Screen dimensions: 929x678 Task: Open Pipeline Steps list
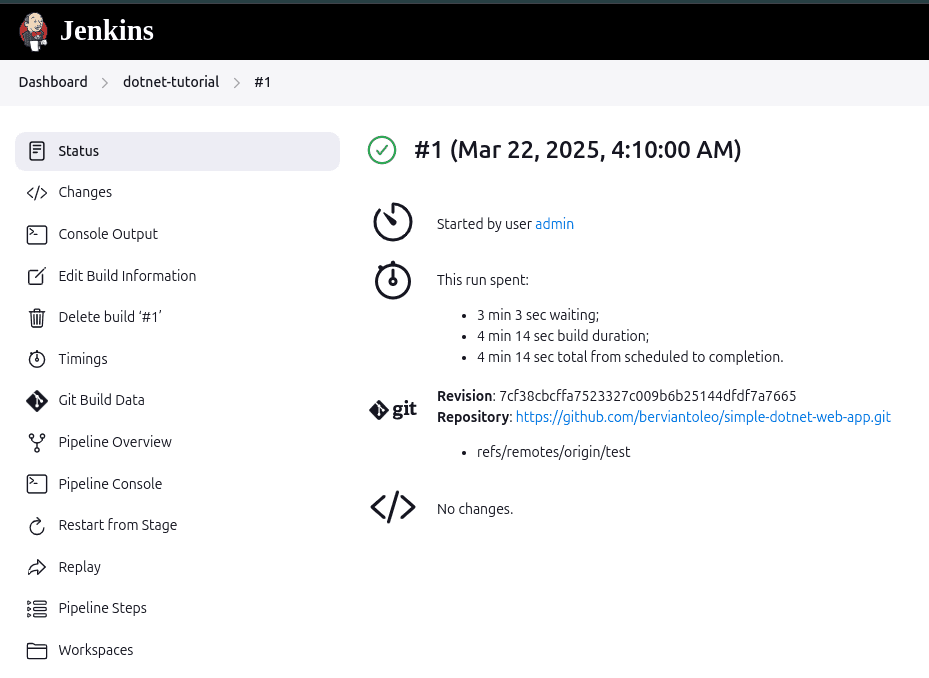[x=102, y=608]
